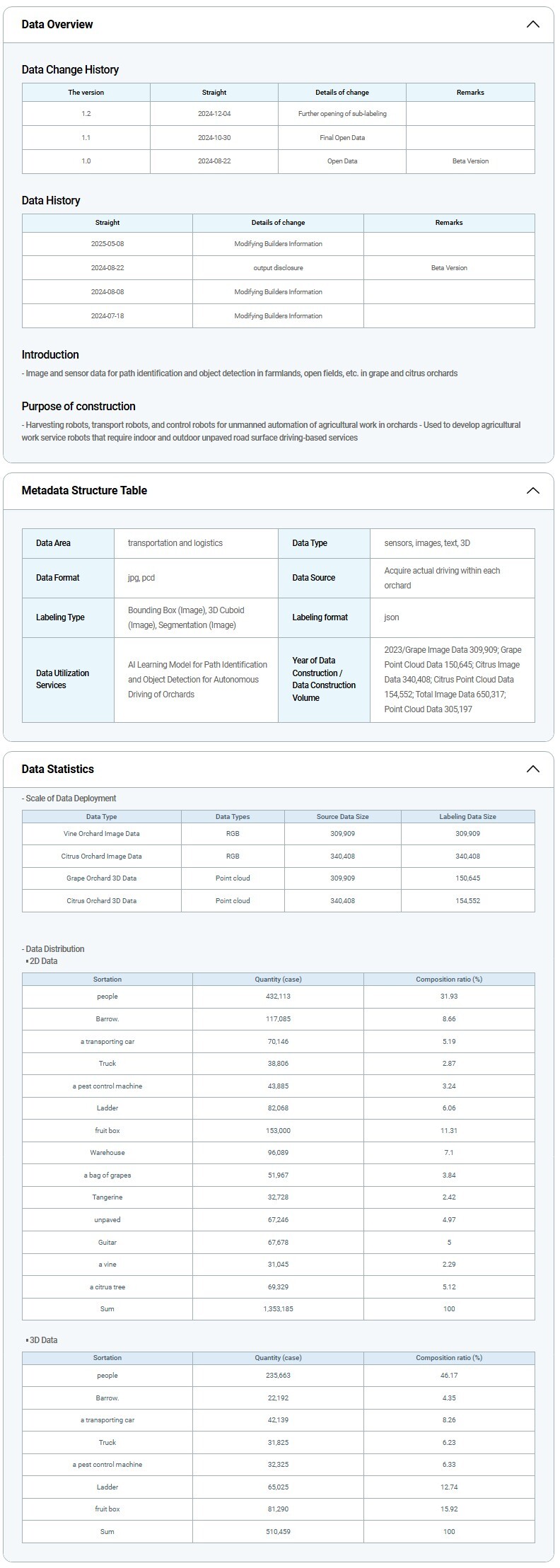Screen dimensions: 560x1568
Task: Click the 'Guitar' row in 2D Data
Action: coord(107,1243)
